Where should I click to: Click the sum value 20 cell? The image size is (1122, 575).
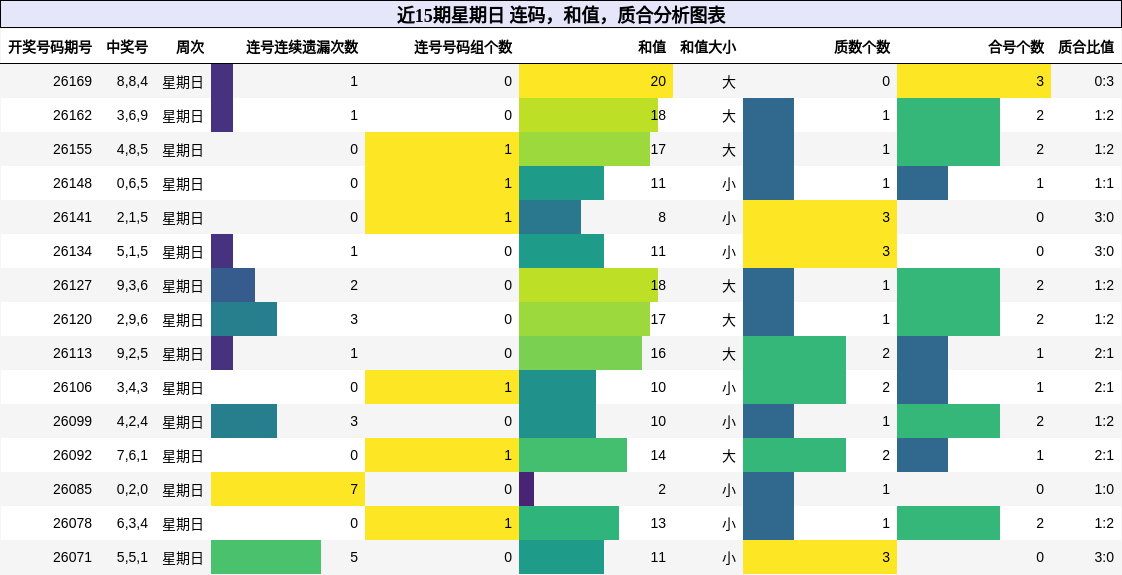(596, 82)
